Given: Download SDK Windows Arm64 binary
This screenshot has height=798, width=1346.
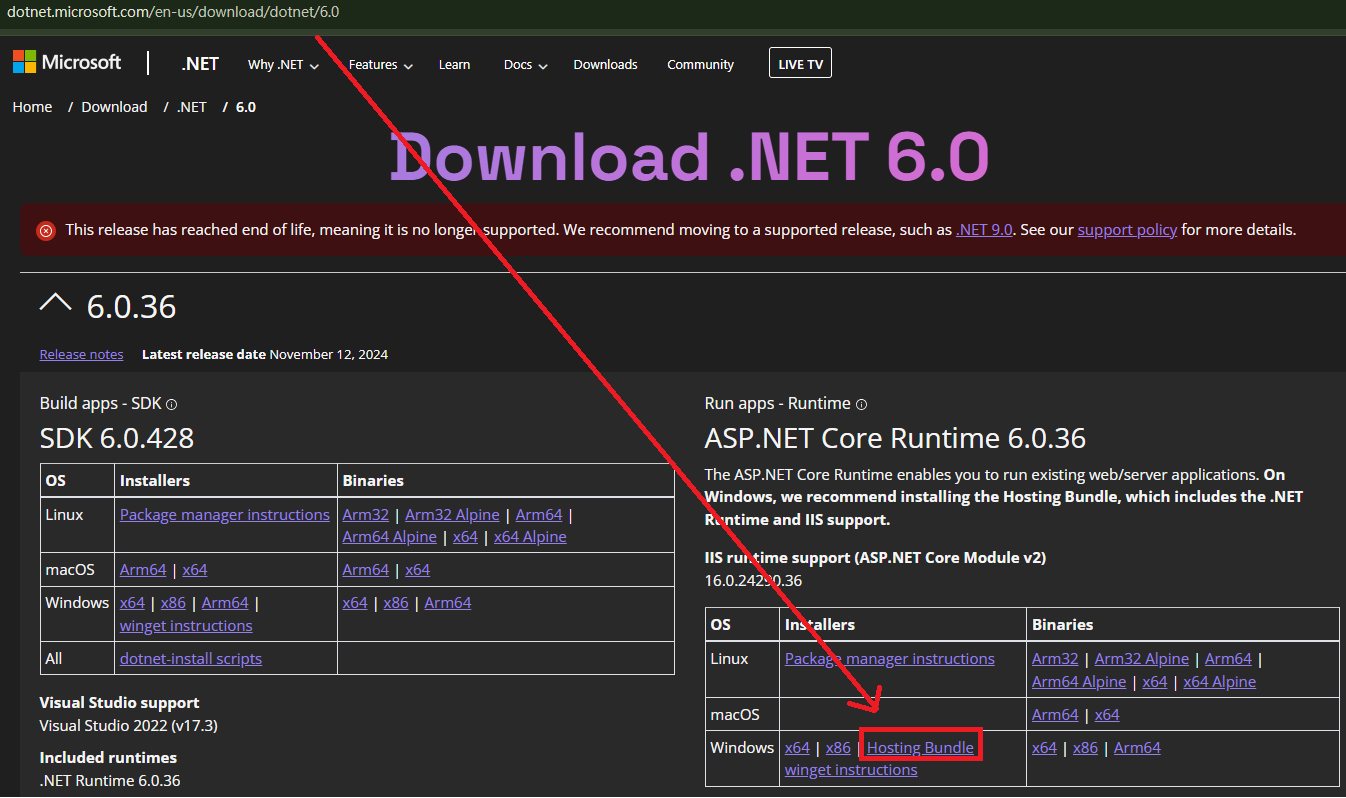Looking at the screenshot, I should (448, 603).
